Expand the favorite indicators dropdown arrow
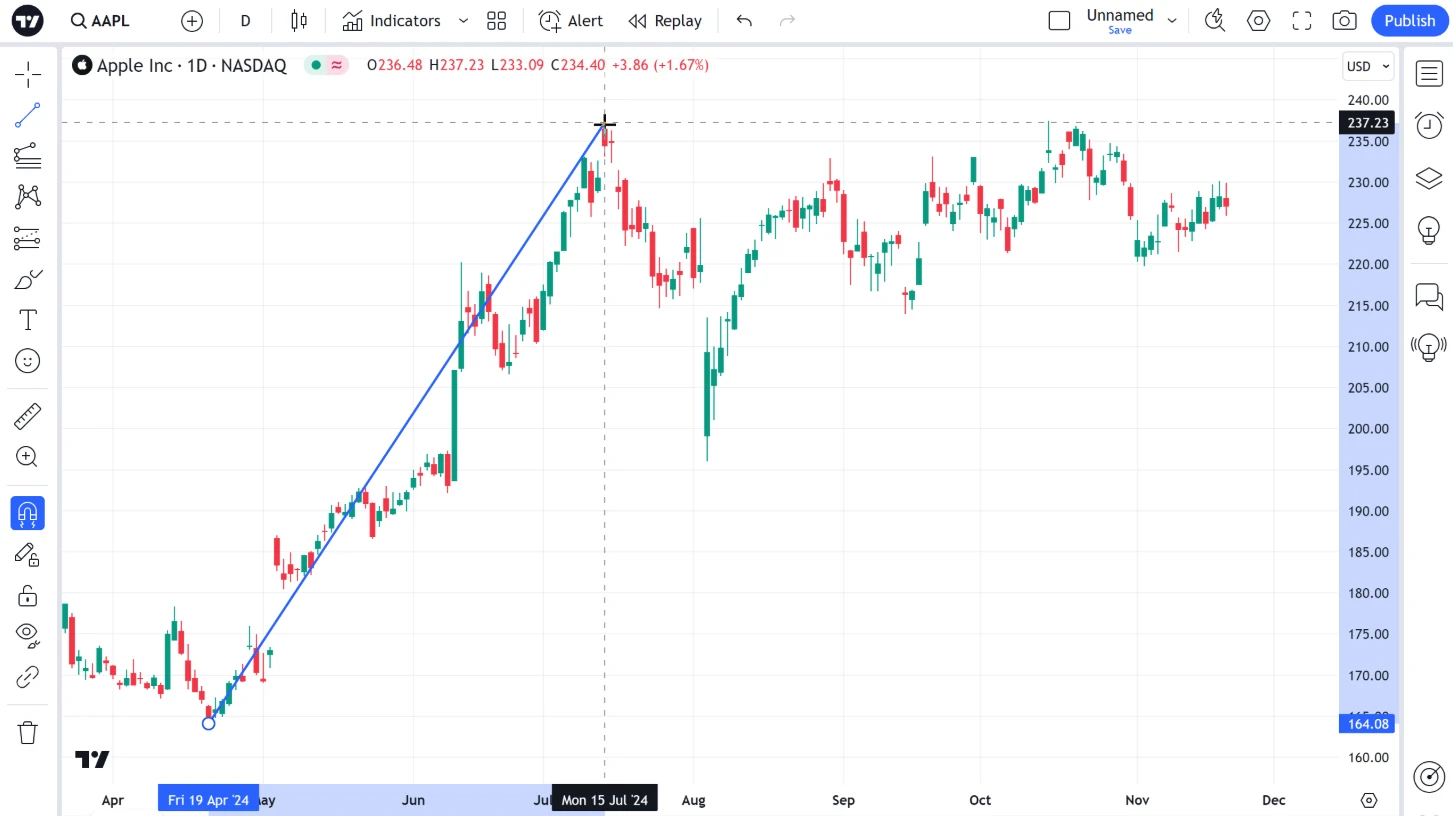 tap(463, 21)
